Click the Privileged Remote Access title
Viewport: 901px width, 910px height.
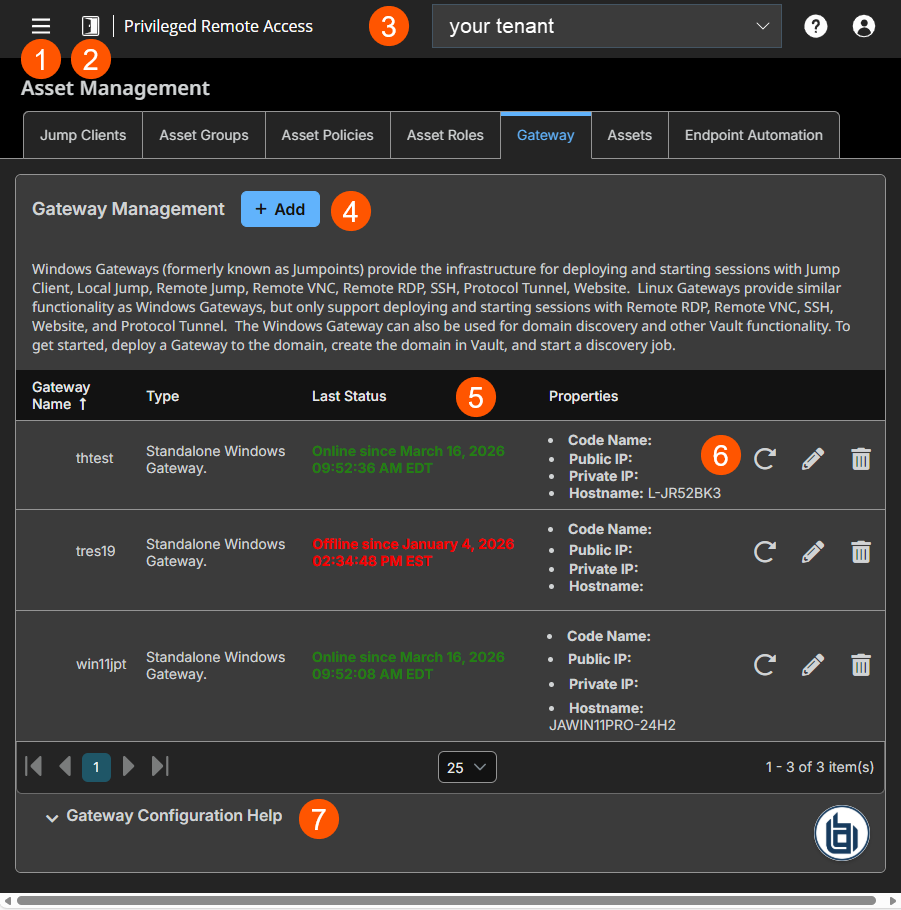[x=218, y=26]
